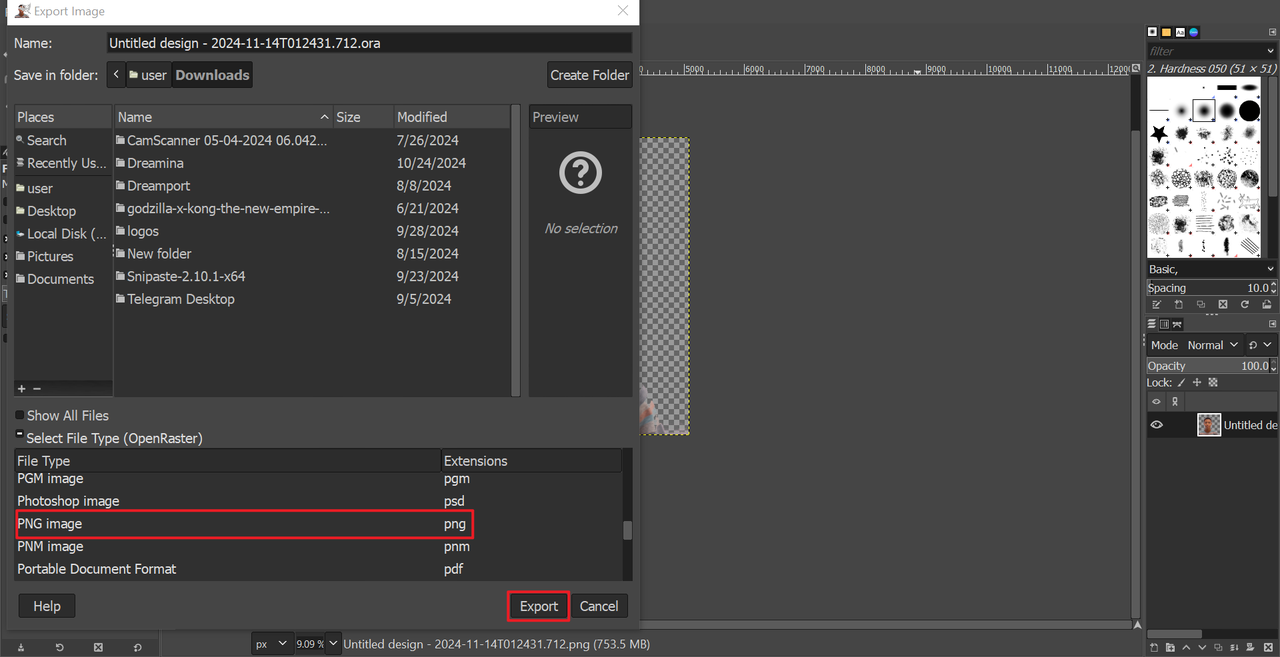Open the Patterns tab in the dock
The height and width of the screenshot is (657, 1280).
pyautogui.click(x=1166, y=32)
